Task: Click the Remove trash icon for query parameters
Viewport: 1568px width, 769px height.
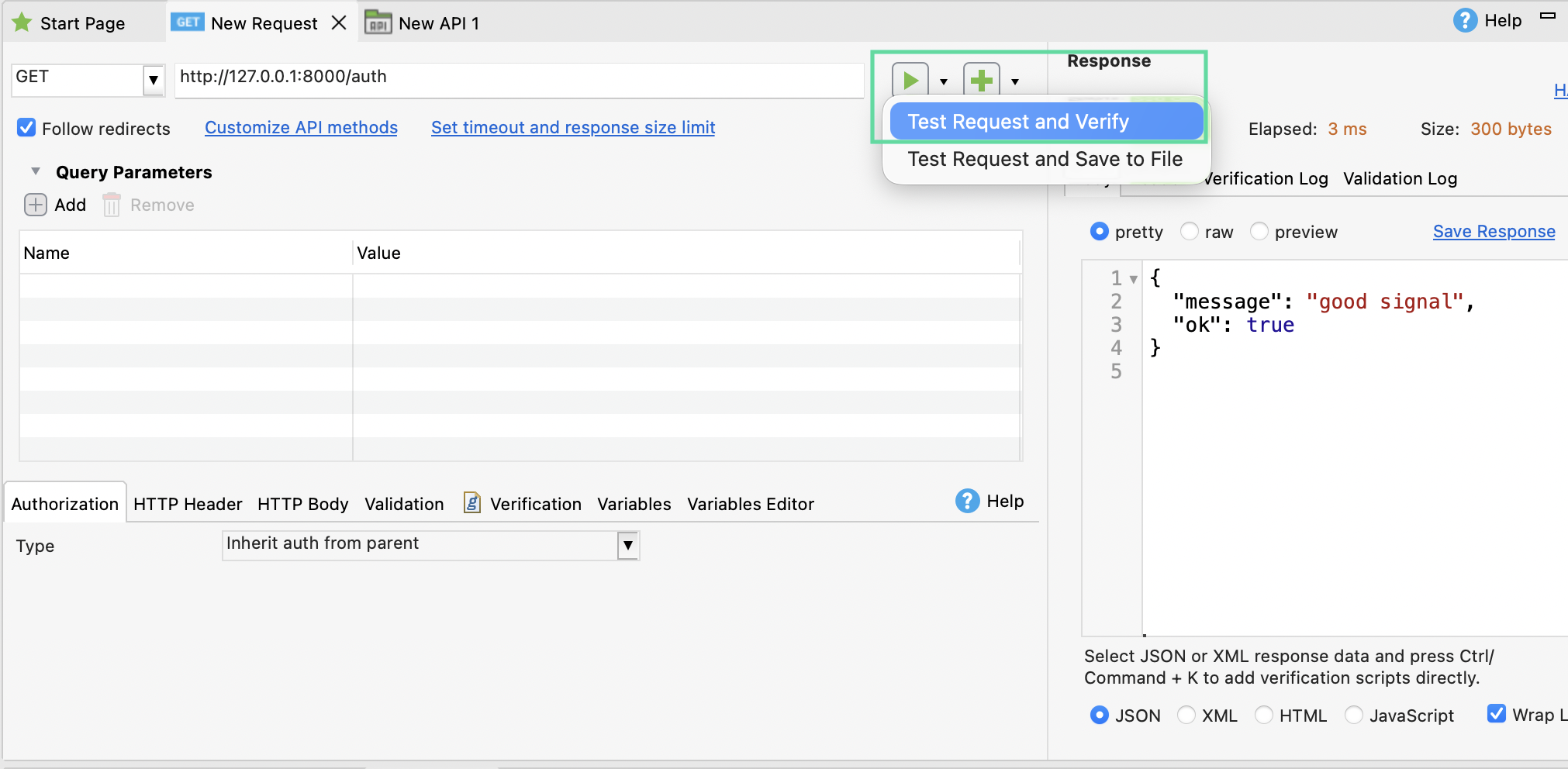Action: 110,205
